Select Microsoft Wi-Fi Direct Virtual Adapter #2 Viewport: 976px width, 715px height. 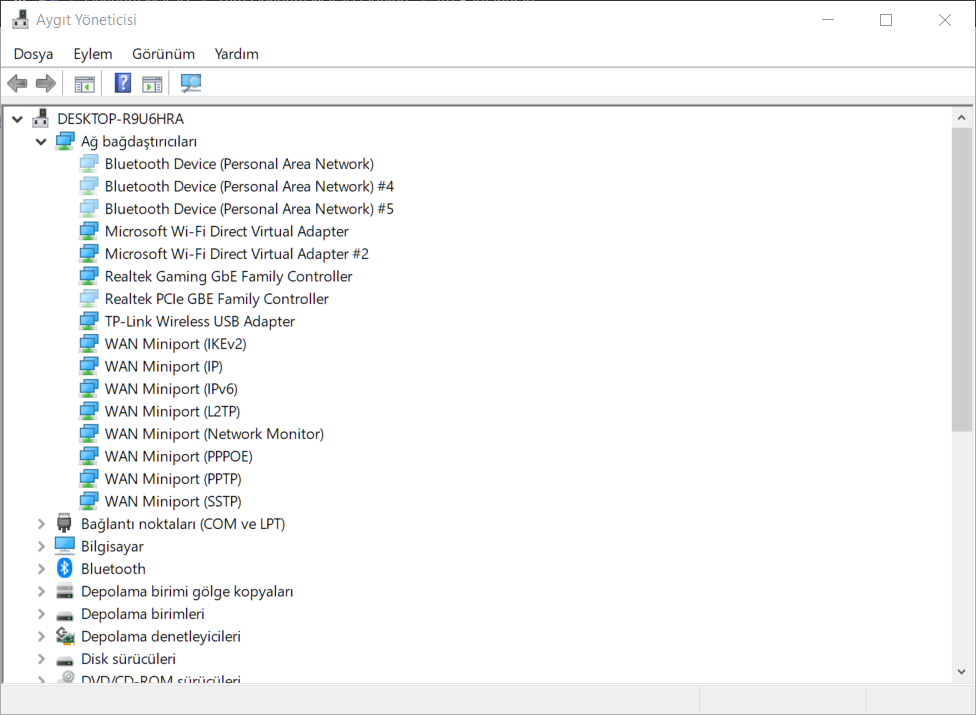coord(236,254)
